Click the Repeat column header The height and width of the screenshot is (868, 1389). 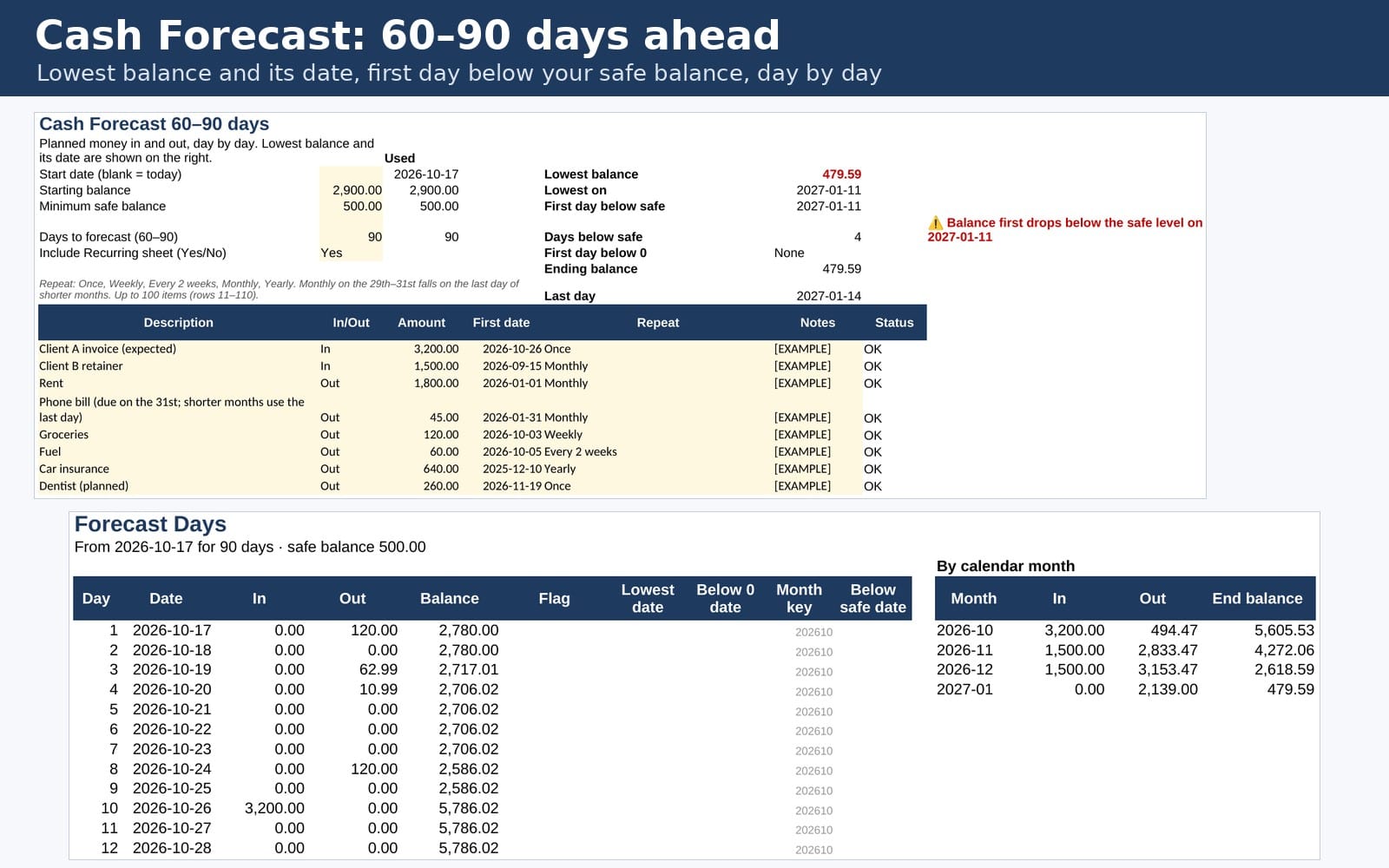point(657,322)
